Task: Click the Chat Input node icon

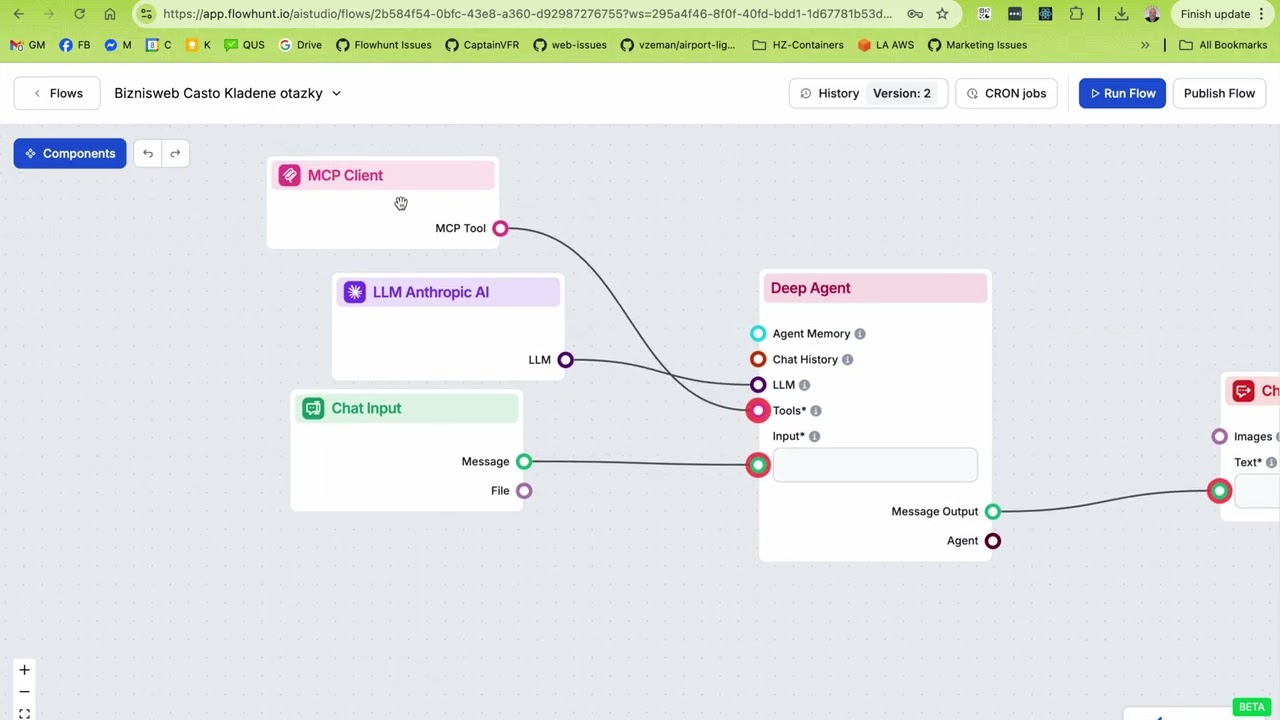Action: (x=313, y=407)
